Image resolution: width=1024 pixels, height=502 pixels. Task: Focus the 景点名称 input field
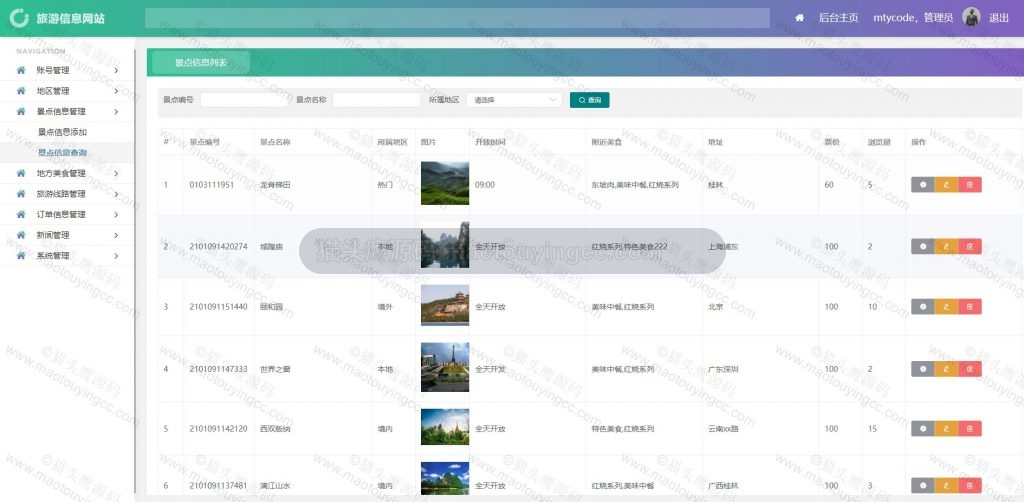(x=377, y=100)
